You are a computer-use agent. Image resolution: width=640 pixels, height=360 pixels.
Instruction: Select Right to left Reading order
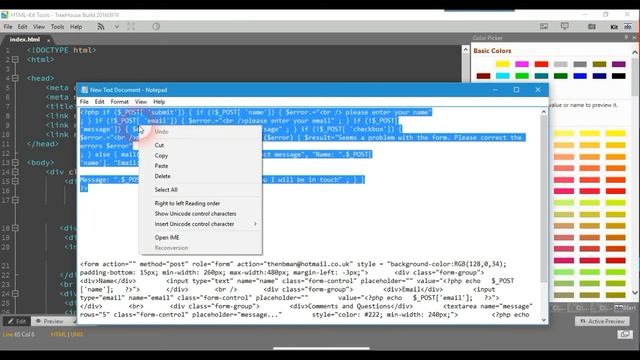(187, 203)
